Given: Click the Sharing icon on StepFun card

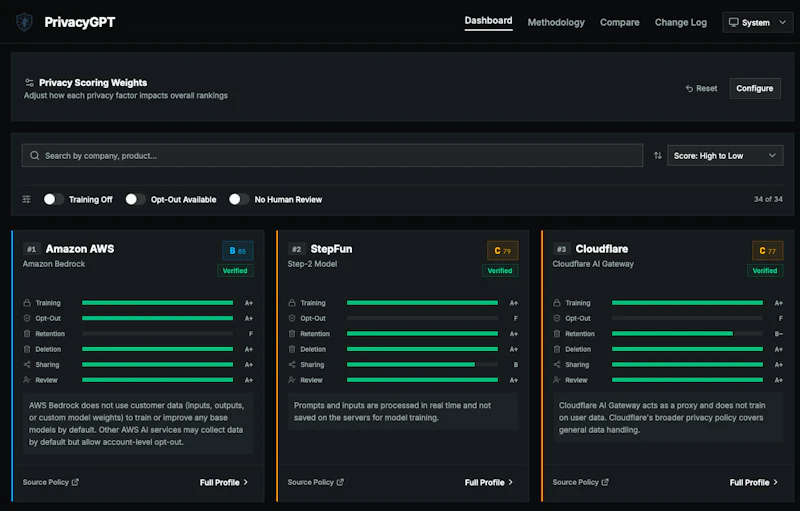Looking at the screenshot, I should 292,365.
